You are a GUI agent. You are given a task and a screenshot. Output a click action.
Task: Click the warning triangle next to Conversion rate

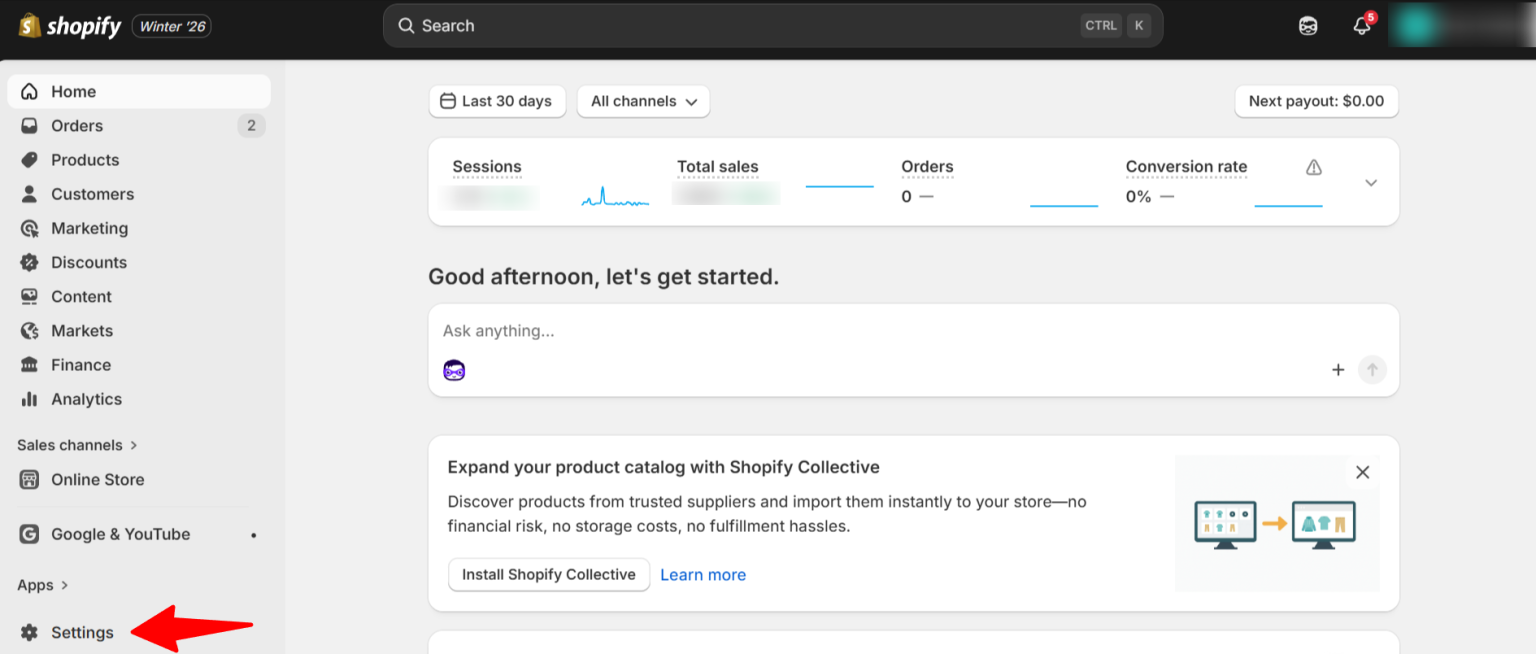[x=1314, y=167]
